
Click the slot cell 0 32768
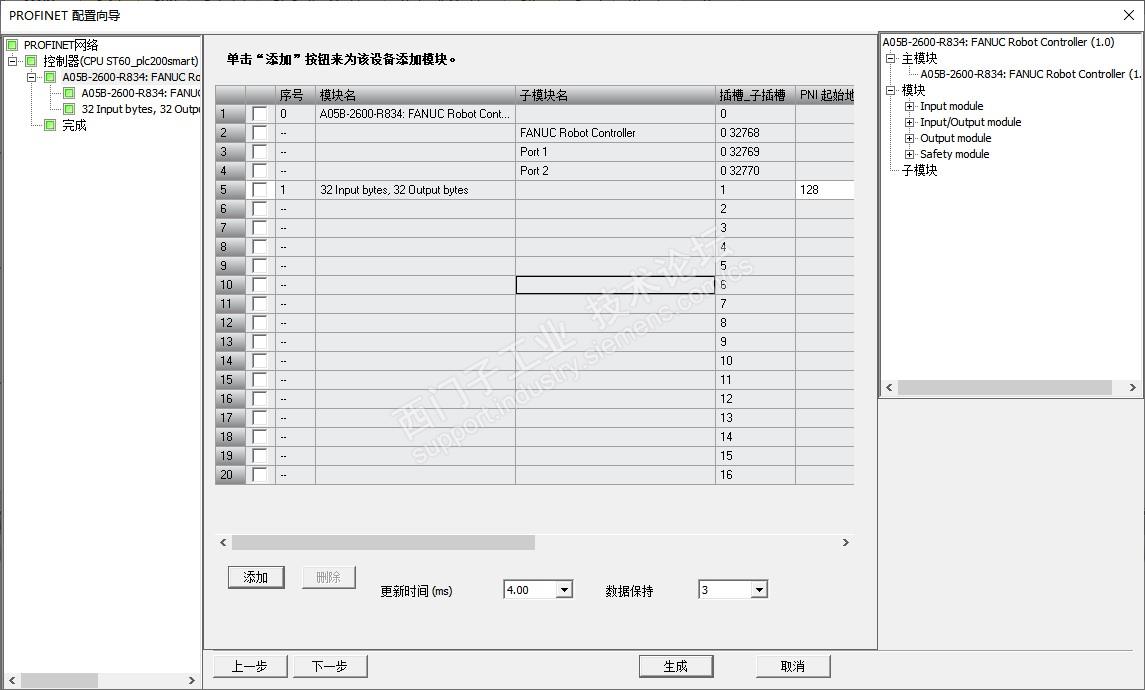coord(755,133)
